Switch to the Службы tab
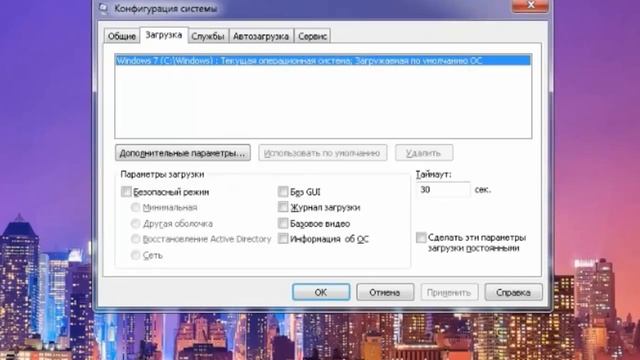 tap(208, 36)
